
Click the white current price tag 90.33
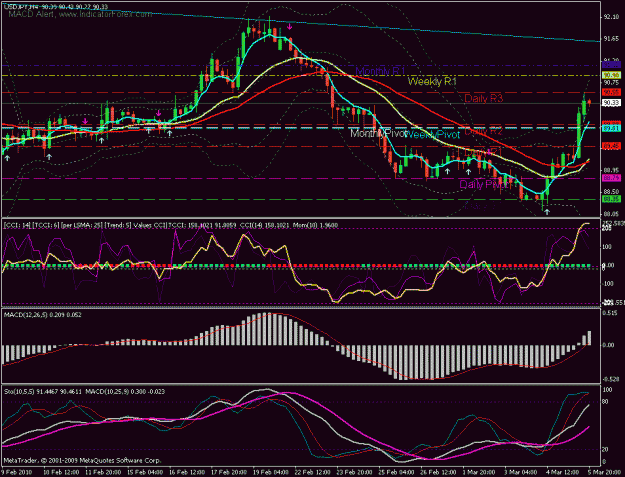[x=611, y=103]
